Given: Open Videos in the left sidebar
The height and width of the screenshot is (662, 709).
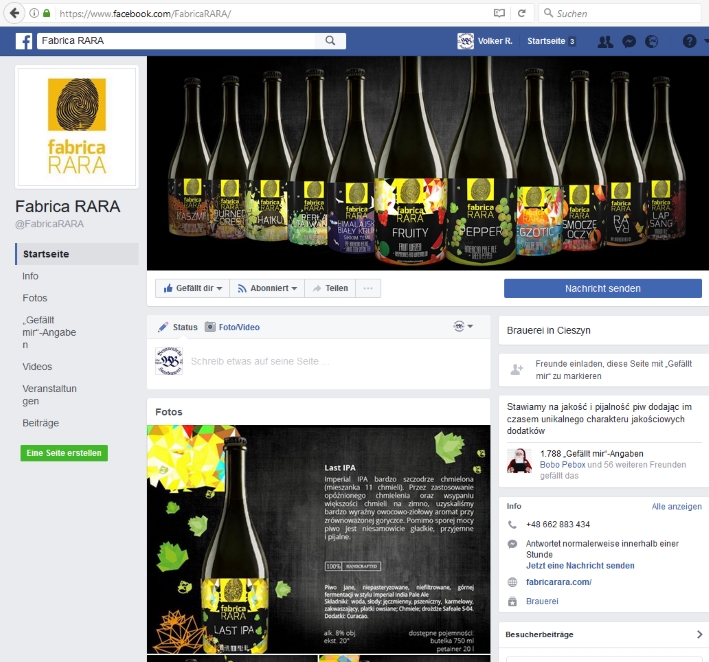Looking at the screenshot, I should [x=37, y=367].
